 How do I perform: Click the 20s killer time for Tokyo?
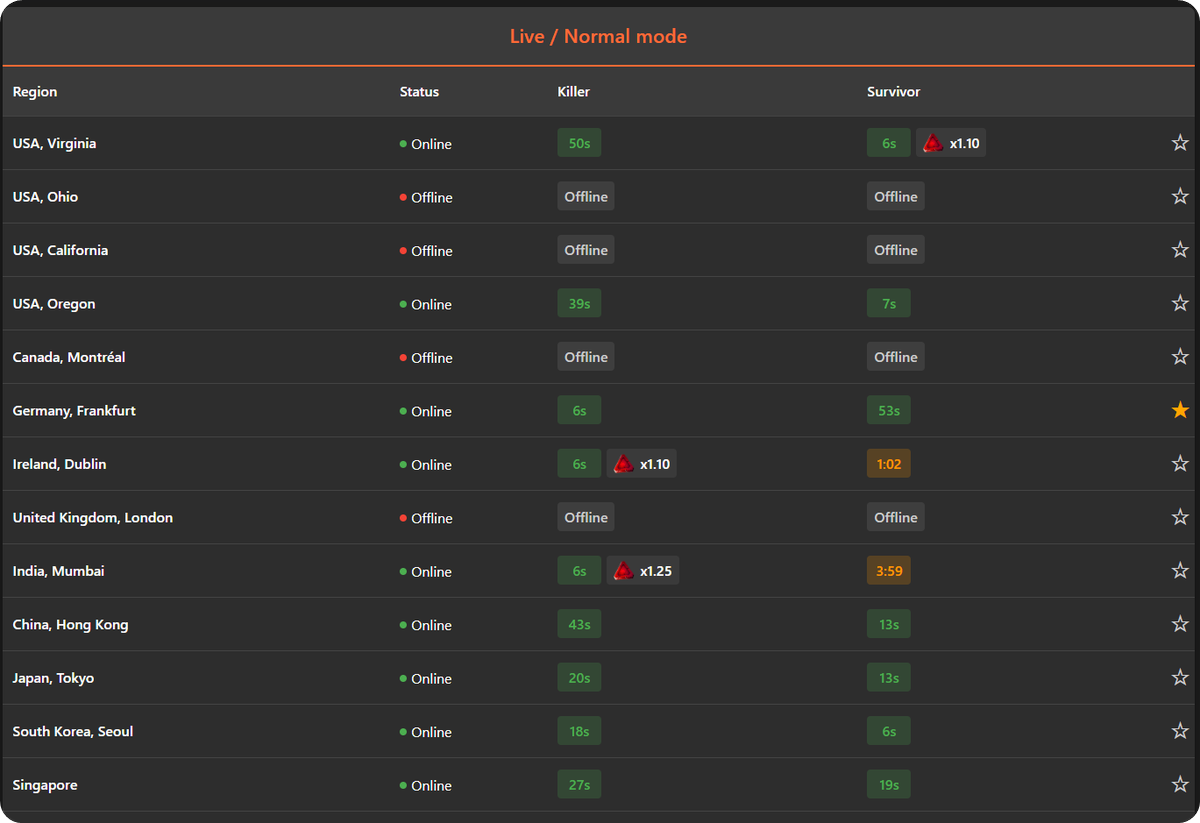(x=579, y=678)
